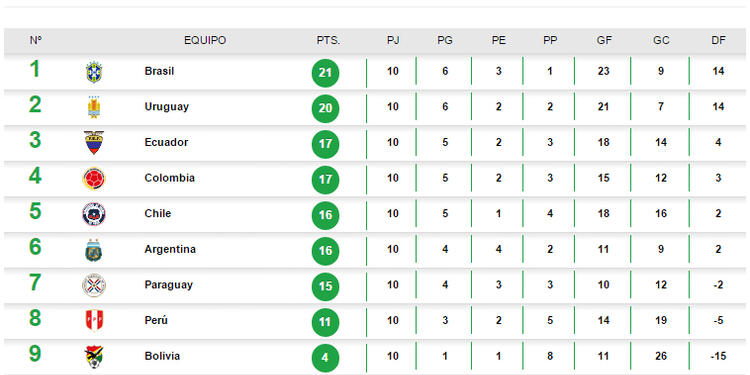Screen dimensions: 750x375
Task: Select the Perú red-white crest
Action: pyautogui.click(x=94, y=321)
